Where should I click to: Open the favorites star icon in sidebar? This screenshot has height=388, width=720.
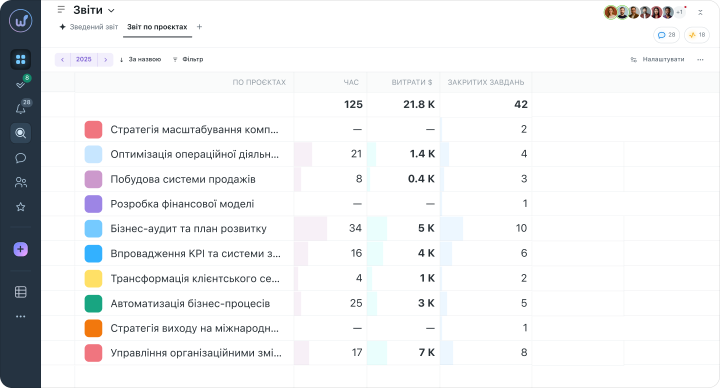click(21, 207)
